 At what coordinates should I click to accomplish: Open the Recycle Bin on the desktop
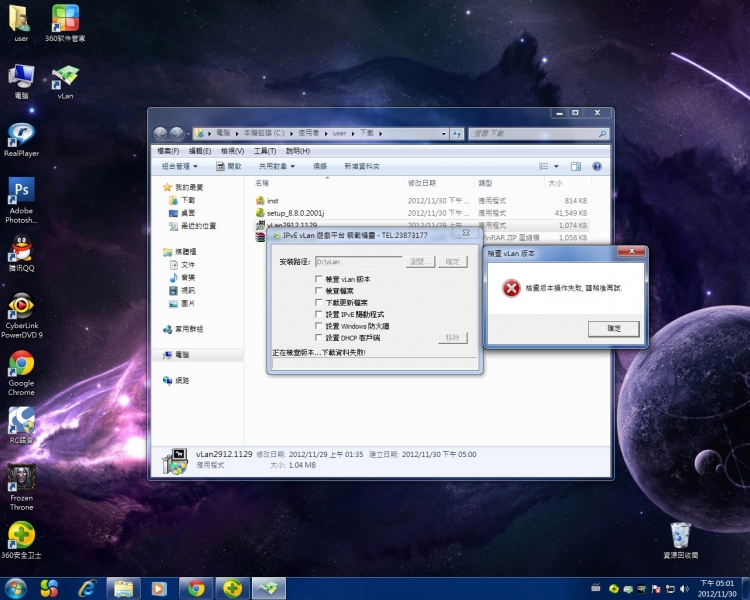680,535
